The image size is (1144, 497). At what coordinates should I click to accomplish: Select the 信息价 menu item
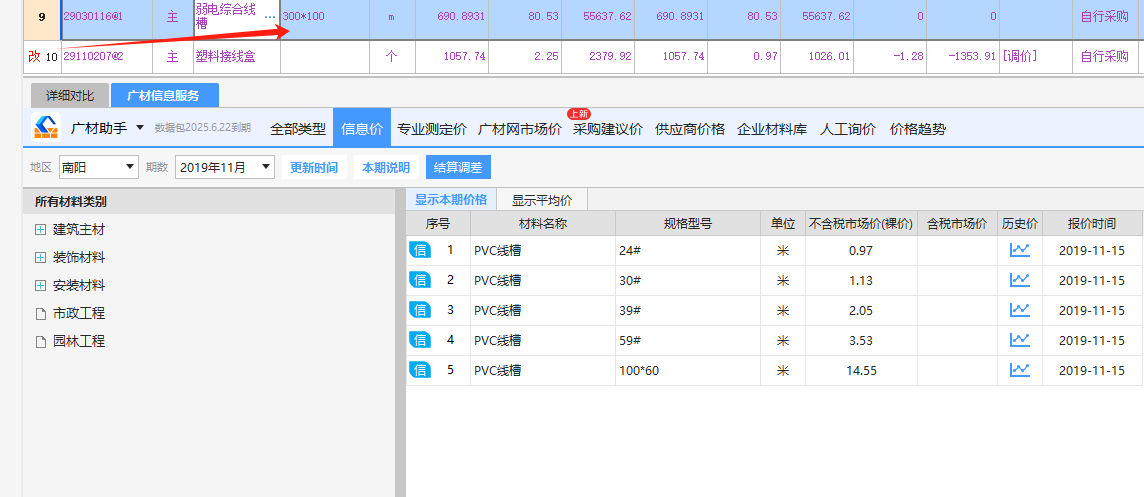click(362, 129)
